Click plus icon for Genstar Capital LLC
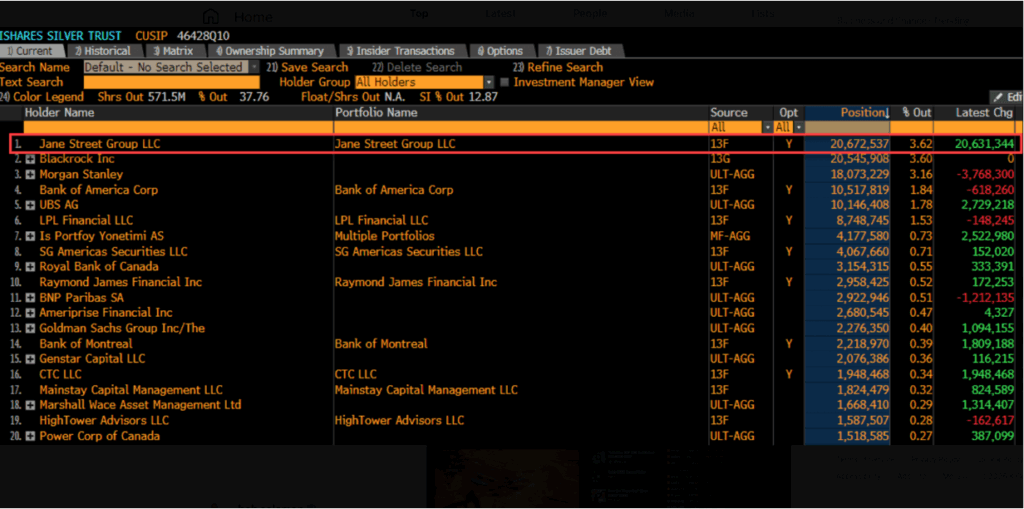Viewport: 1024px width, 509px height. (x=30, y=359)
